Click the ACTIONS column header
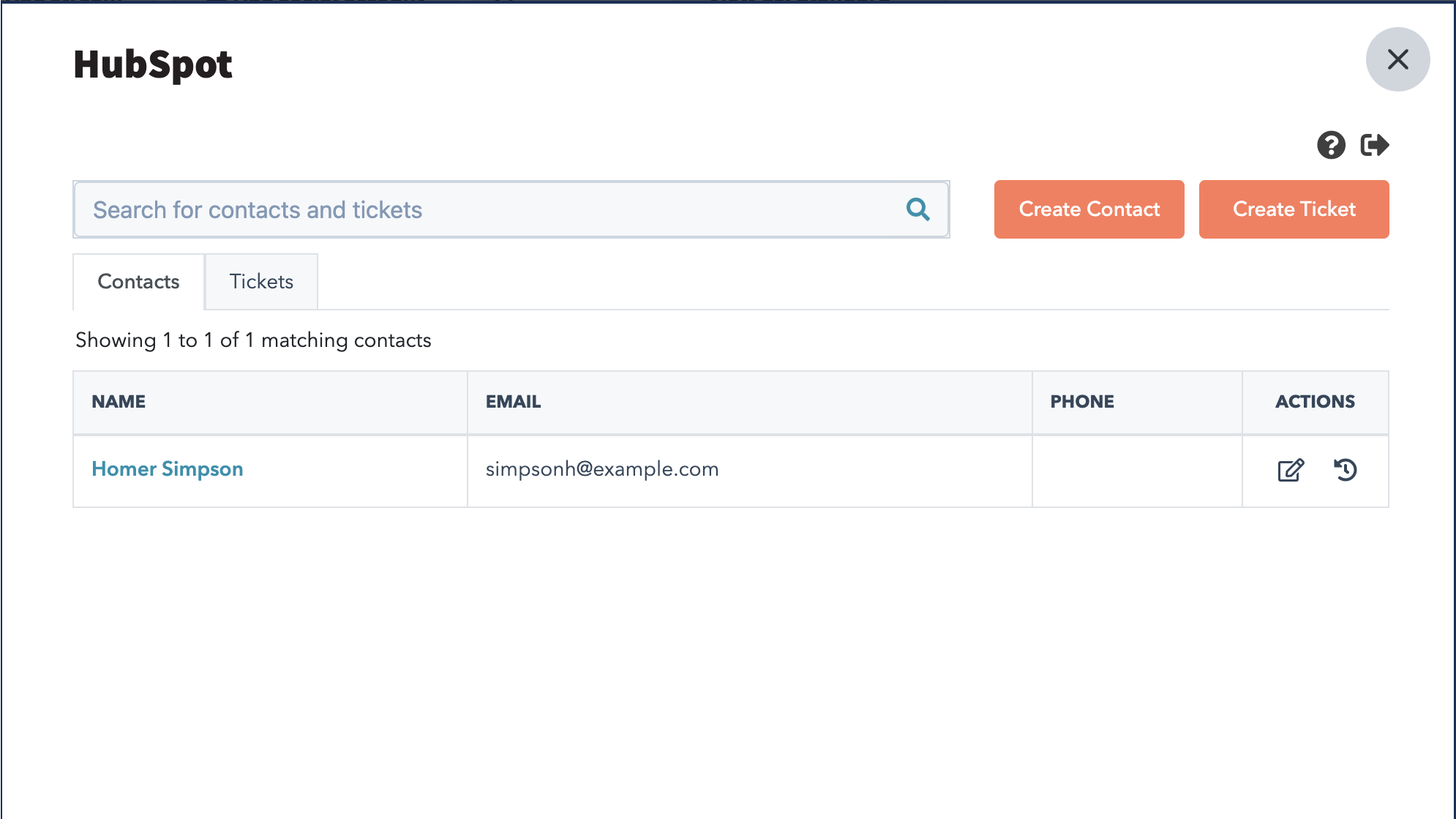Viewport: 1456px width, 819px height. pos(1315,402)
